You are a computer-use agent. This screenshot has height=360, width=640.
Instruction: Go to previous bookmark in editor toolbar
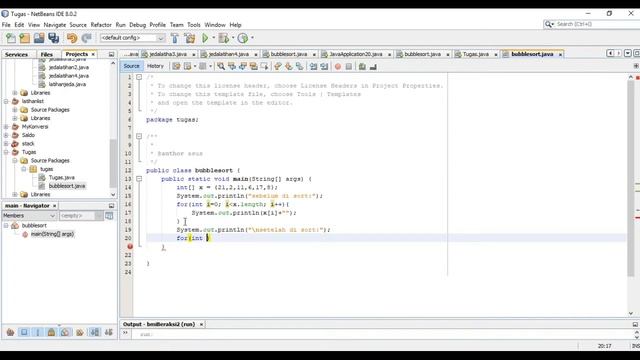point(278,66)
